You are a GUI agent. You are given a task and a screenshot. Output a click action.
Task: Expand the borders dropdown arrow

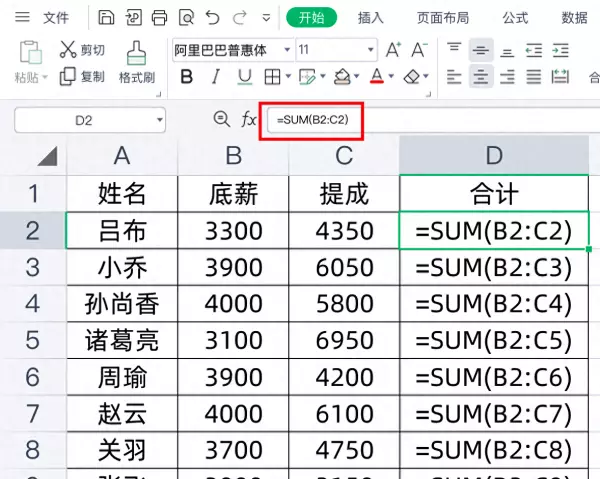coord(288,77)
